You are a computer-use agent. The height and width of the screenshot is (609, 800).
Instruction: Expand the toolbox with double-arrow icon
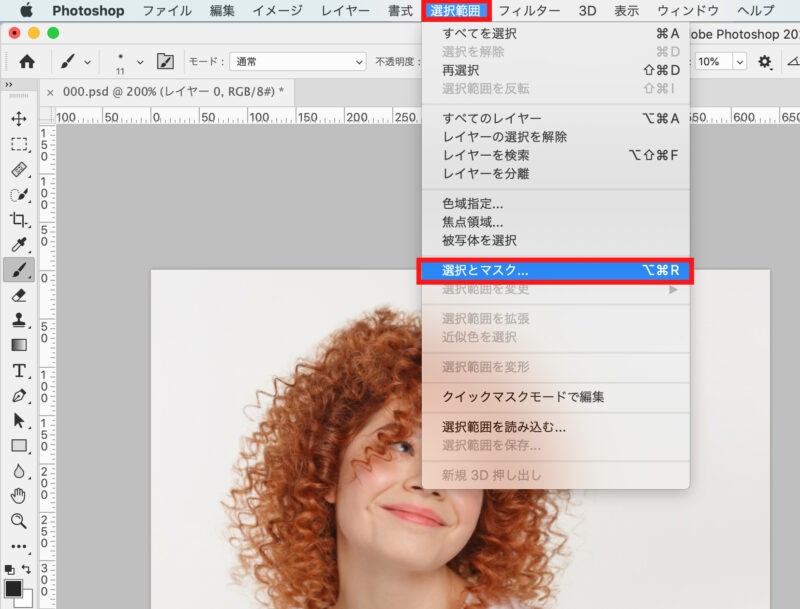9,85
